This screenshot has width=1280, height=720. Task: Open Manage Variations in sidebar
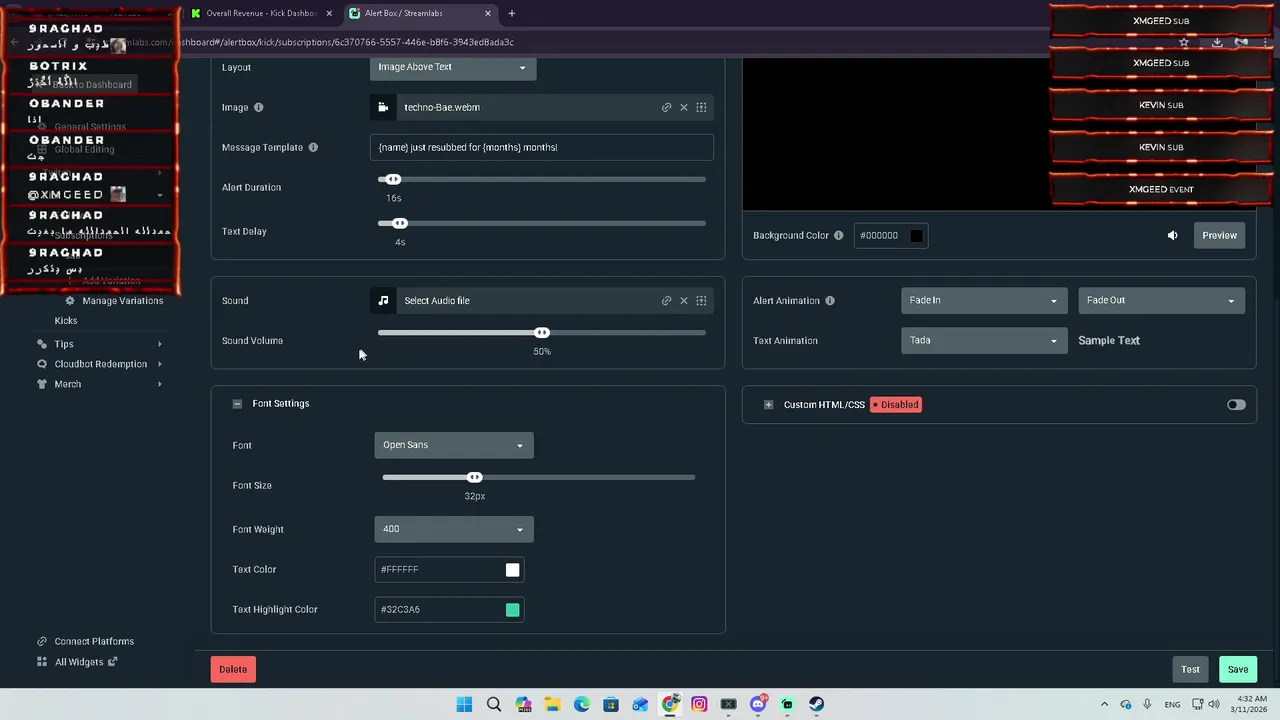pos(123,300)
